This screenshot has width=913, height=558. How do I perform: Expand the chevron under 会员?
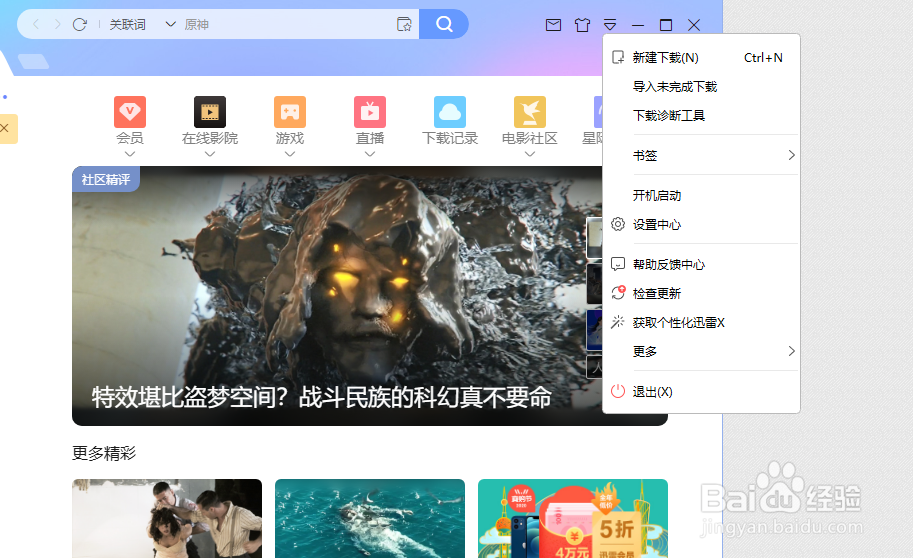(130, 154)
